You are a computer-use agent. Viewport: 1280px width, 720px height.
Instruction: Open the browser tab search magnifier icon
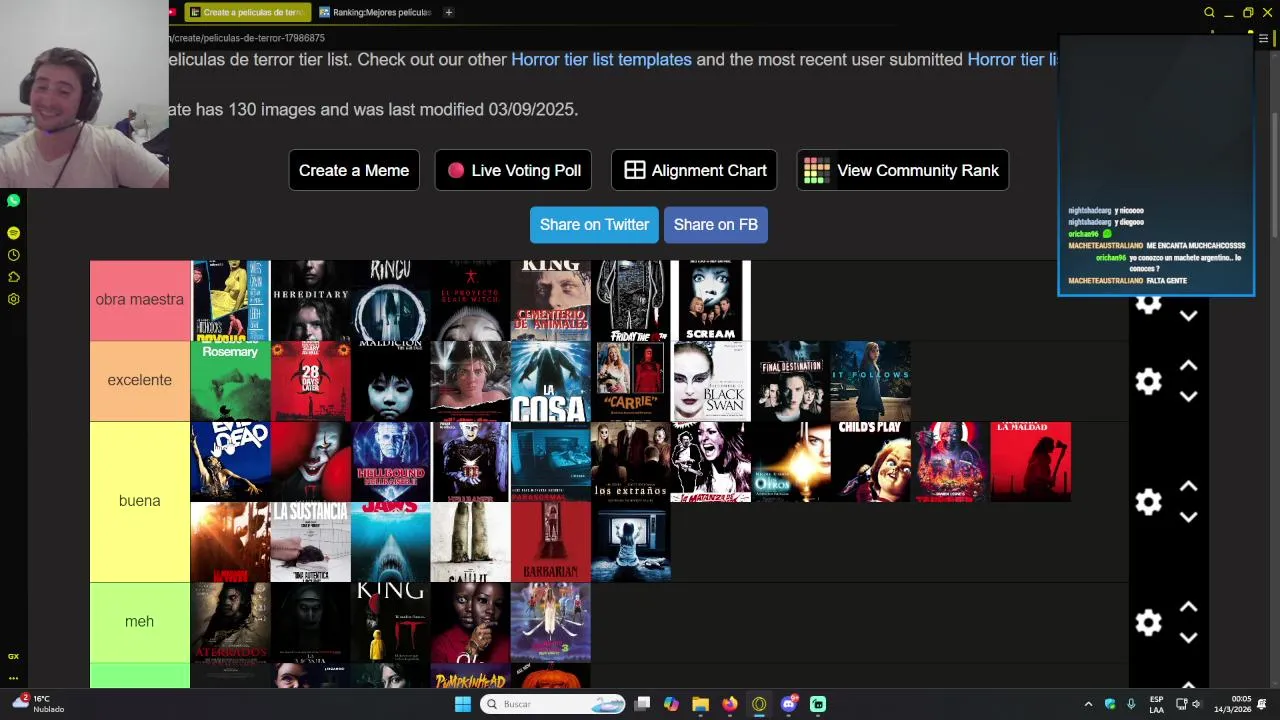point(1209,12)
